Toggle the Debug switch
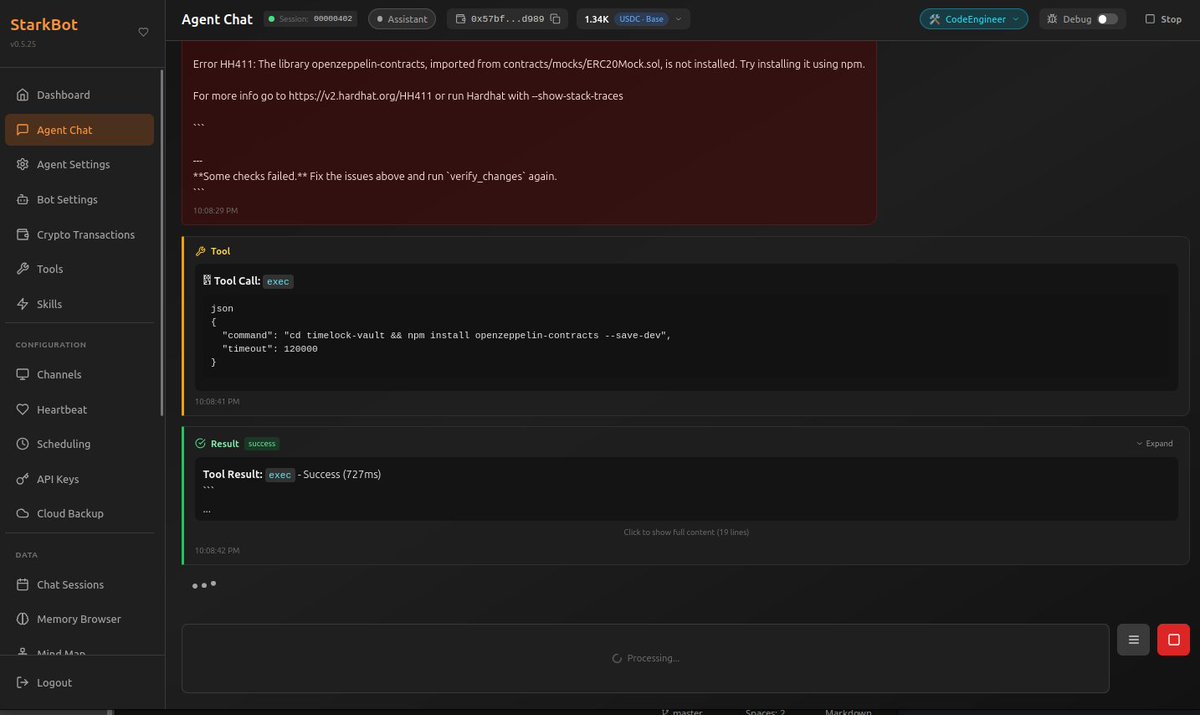The width and height of the screenshot is (1200, 715). pos(1107,19)
